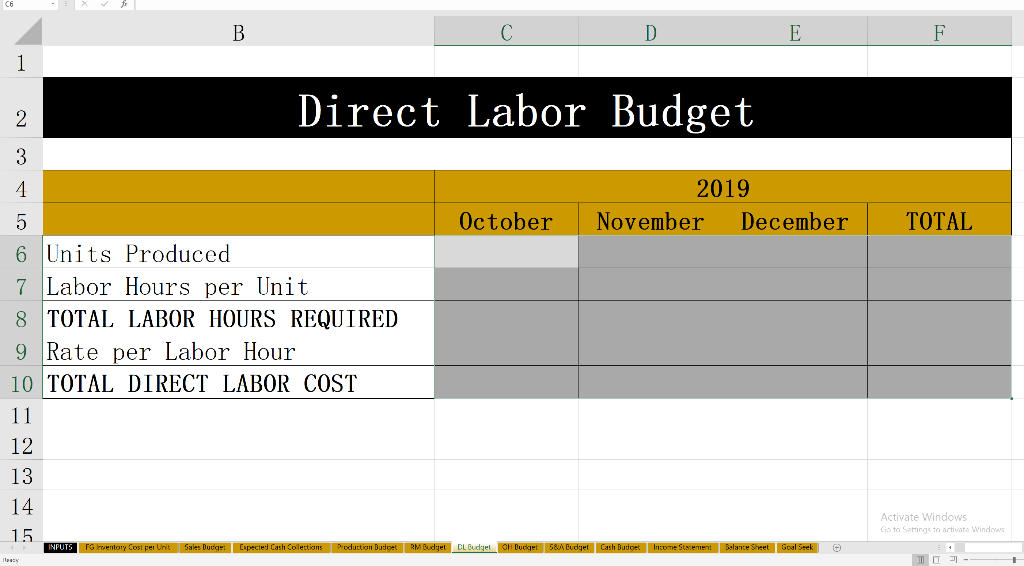Click the confirm entry checkmark icon
This screenshot has height=566, width=1024.
104,4
